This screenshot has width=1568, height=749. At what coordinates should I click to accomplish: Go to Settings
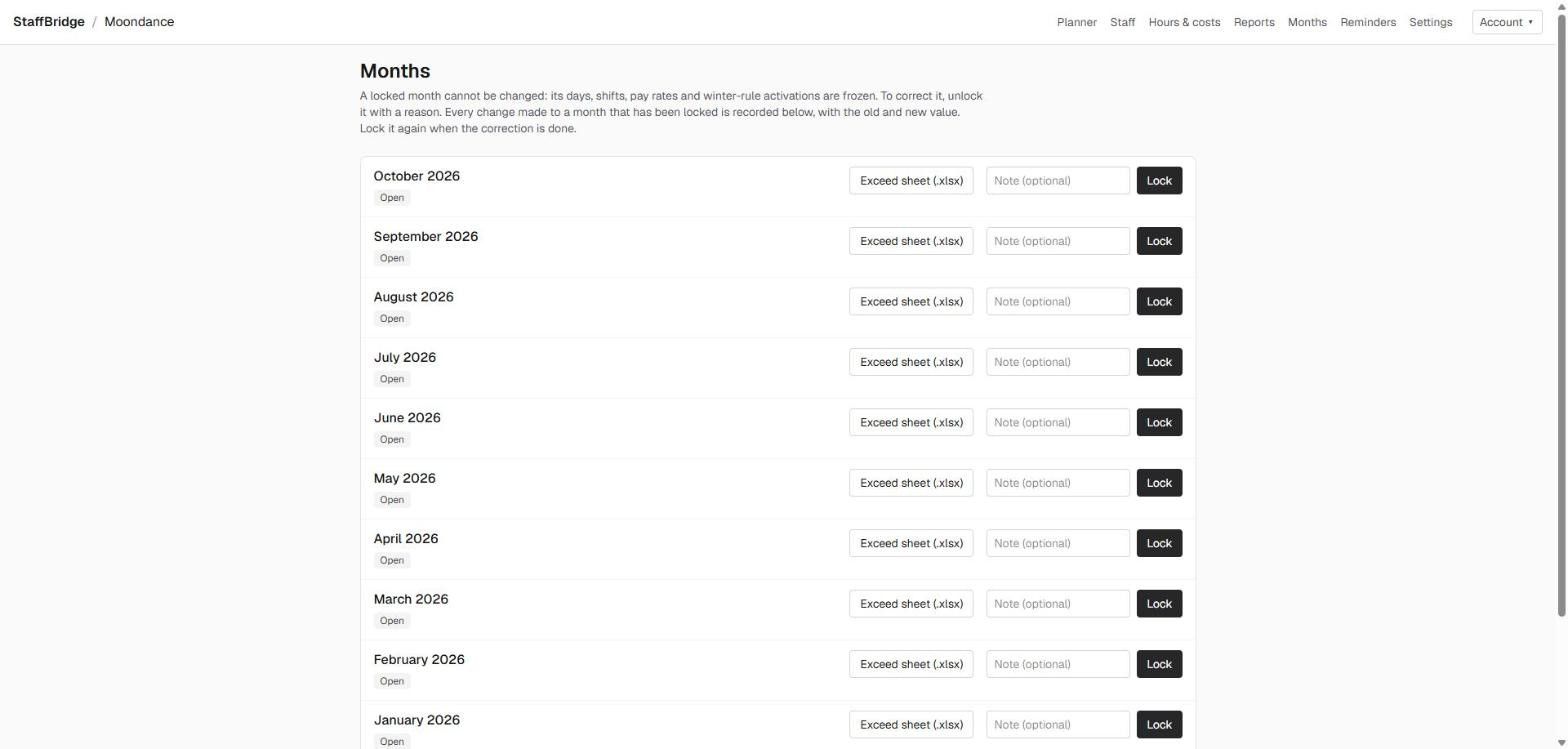(1430, 22)
